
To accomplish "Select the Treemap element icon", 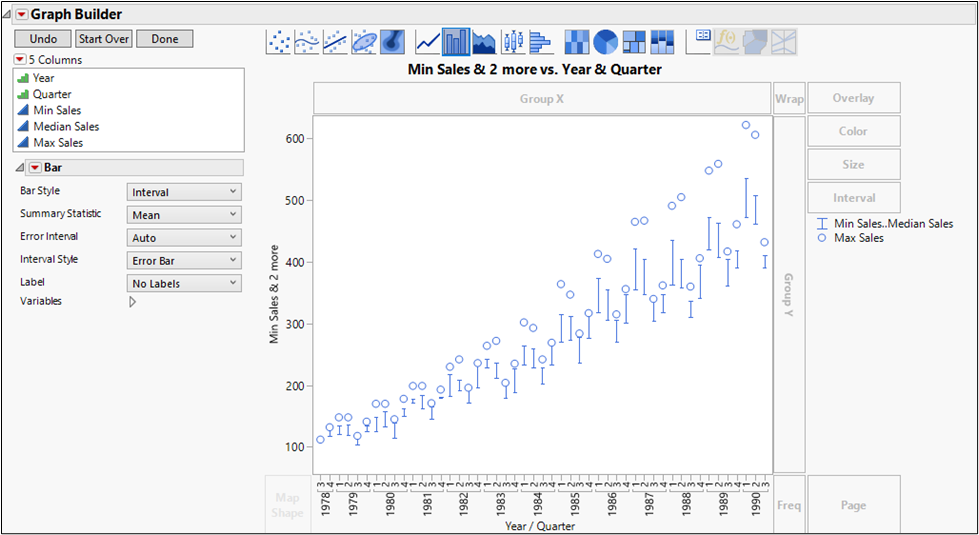I will pos(634,42).
